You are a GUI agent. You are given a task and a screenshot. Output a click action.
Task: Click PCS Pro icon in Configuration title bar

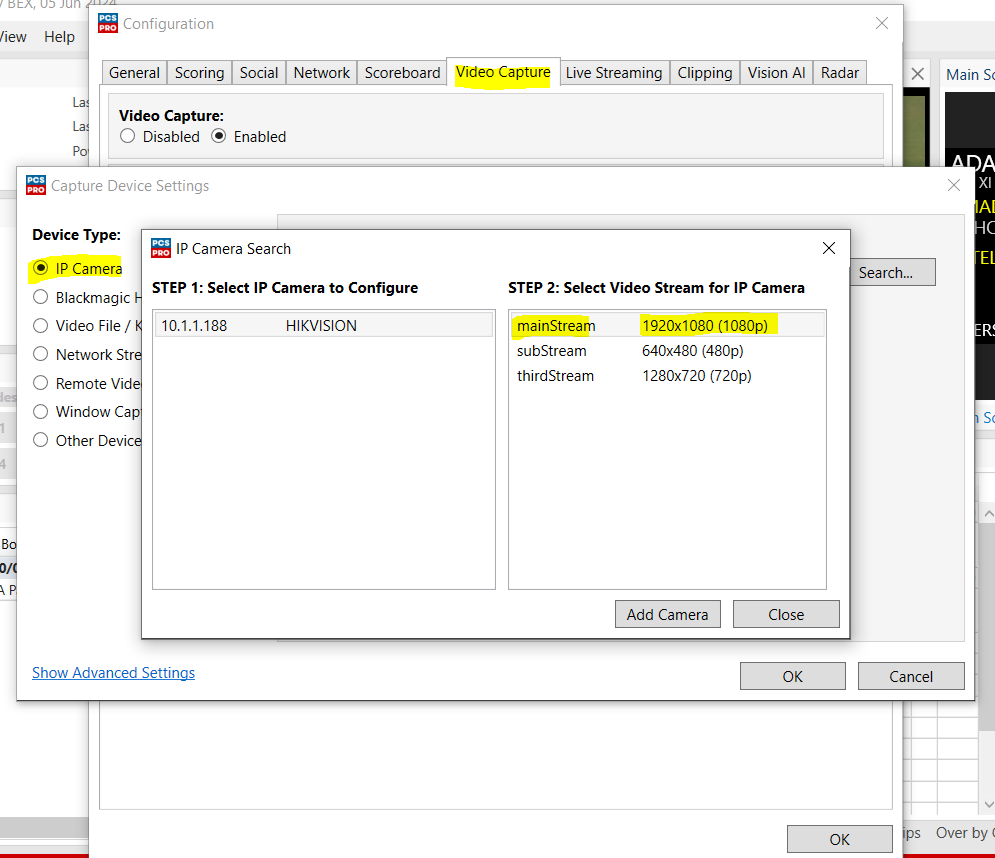point(108,24)
